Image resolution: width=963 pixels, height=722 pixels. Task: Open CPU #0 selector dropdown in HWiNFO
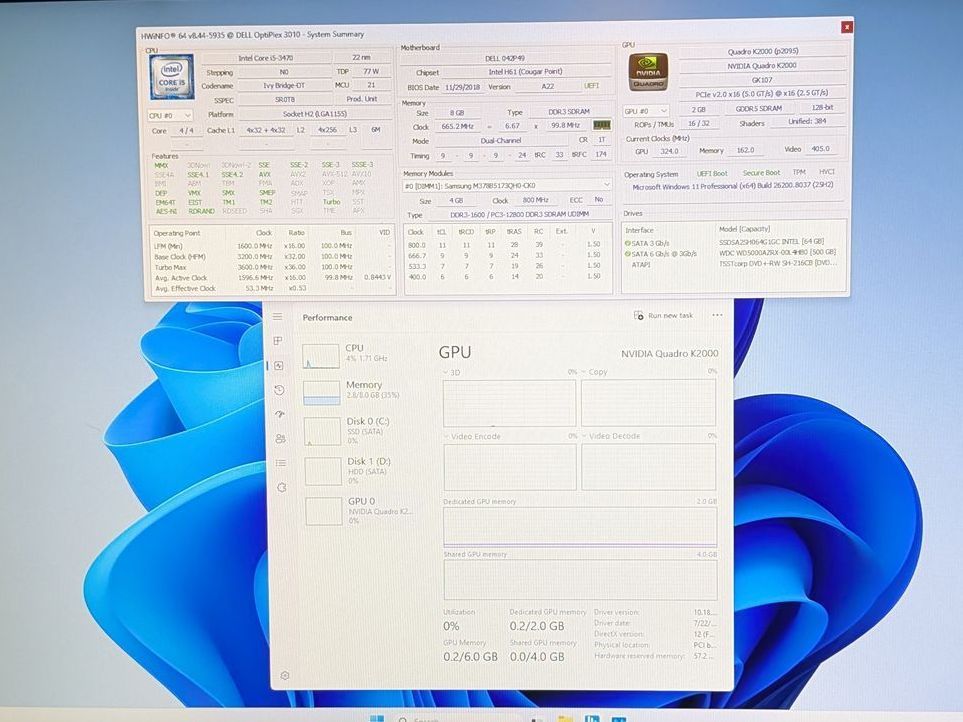tap(170, 115)
